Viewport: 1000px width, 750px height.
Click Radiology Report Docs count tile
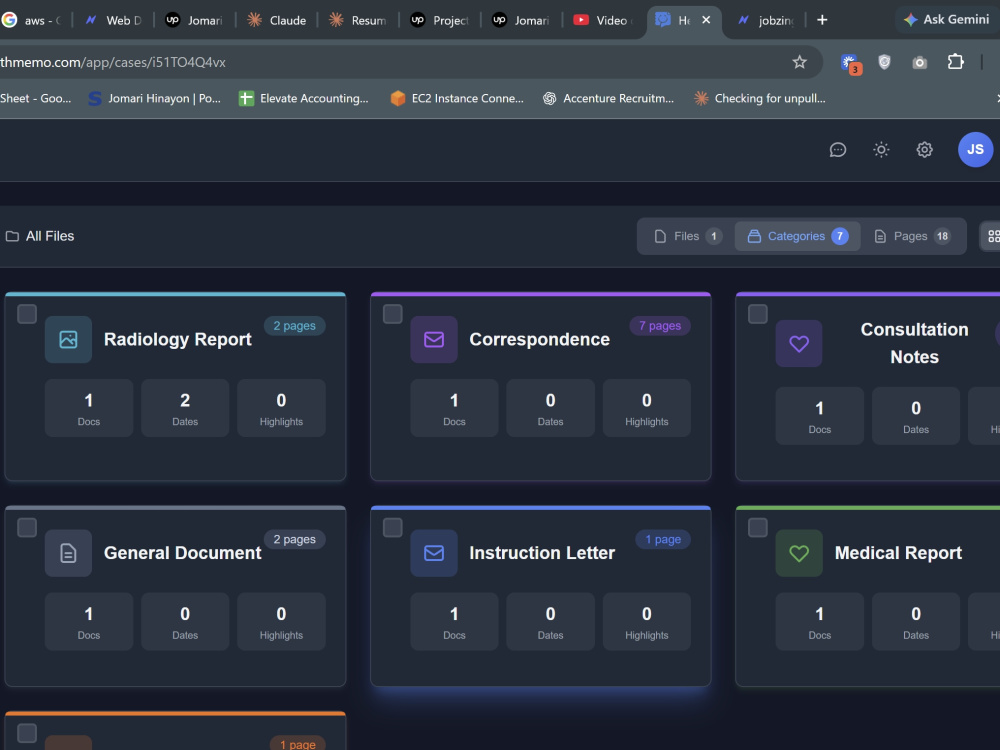pos(89,408)
